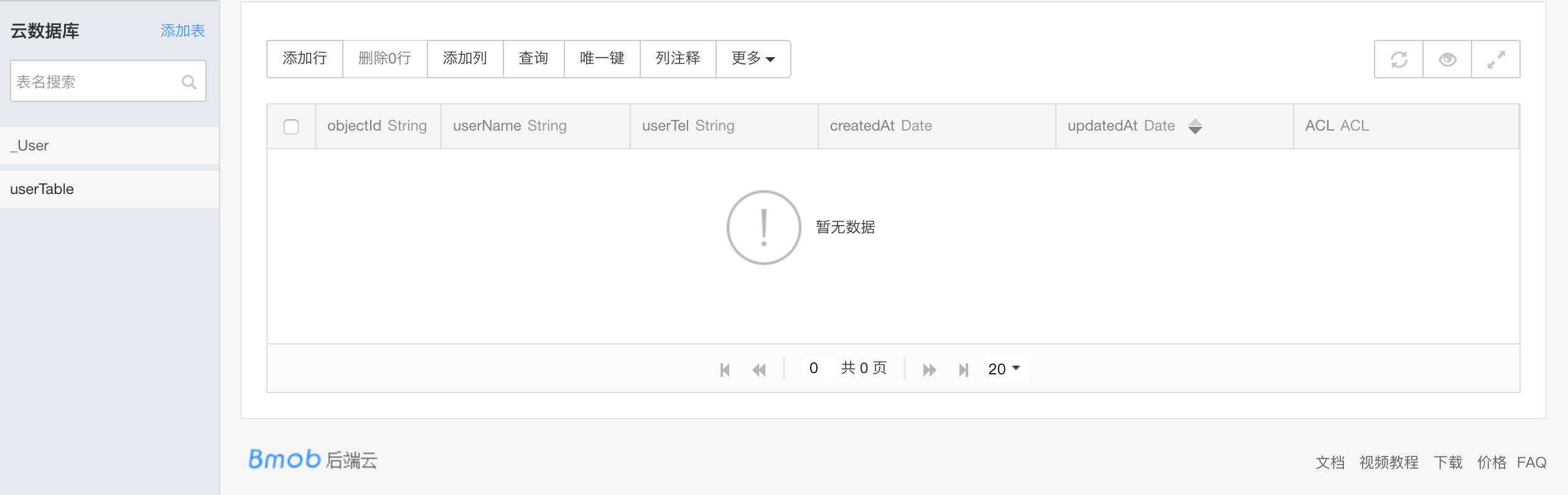Click the 添加行 button
This screenshot has height=495, width=1568.
[x=305, y=59]
